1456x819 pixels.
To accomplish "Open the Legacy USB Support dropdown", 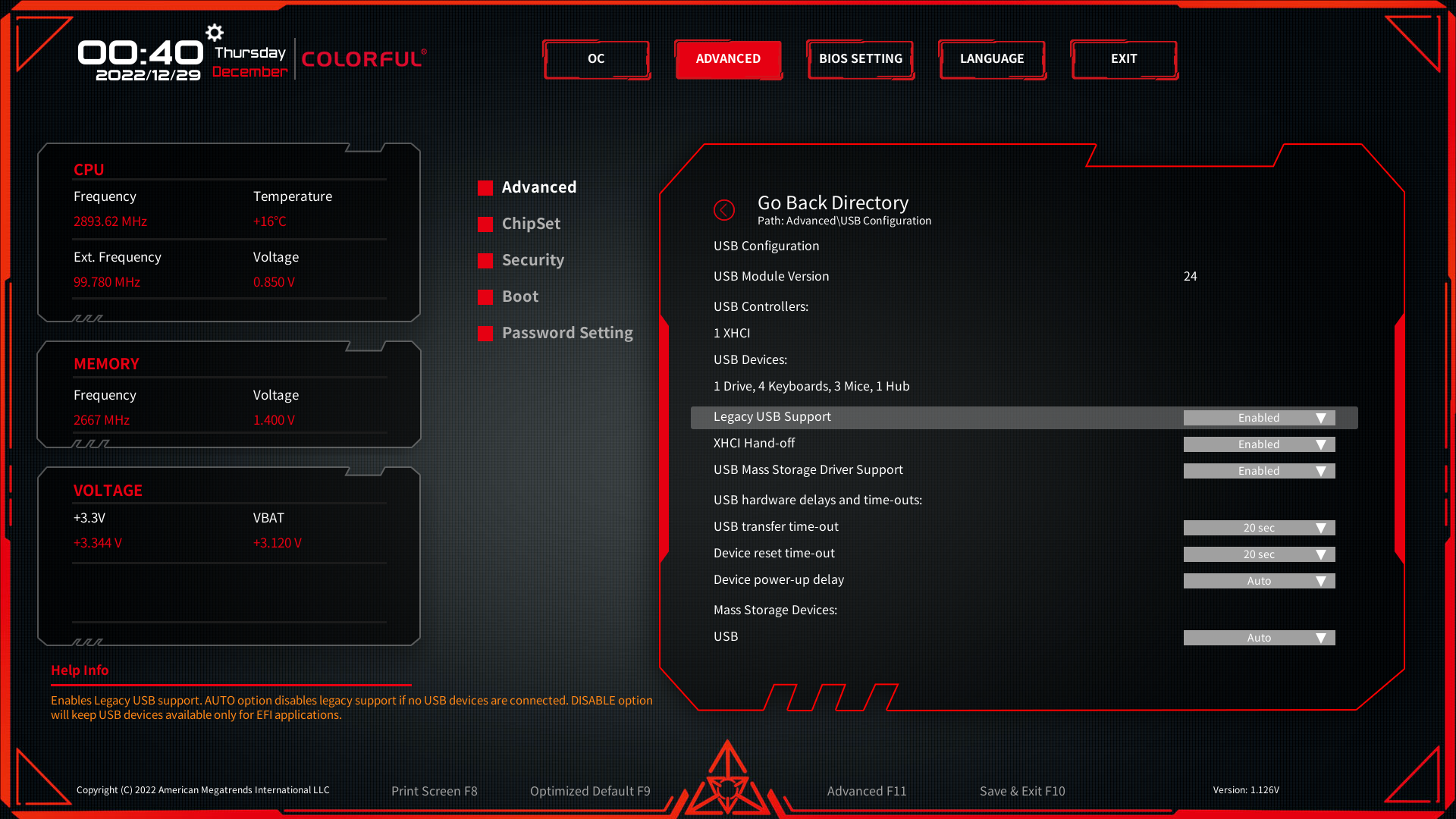I will [x=1259, y=418].
